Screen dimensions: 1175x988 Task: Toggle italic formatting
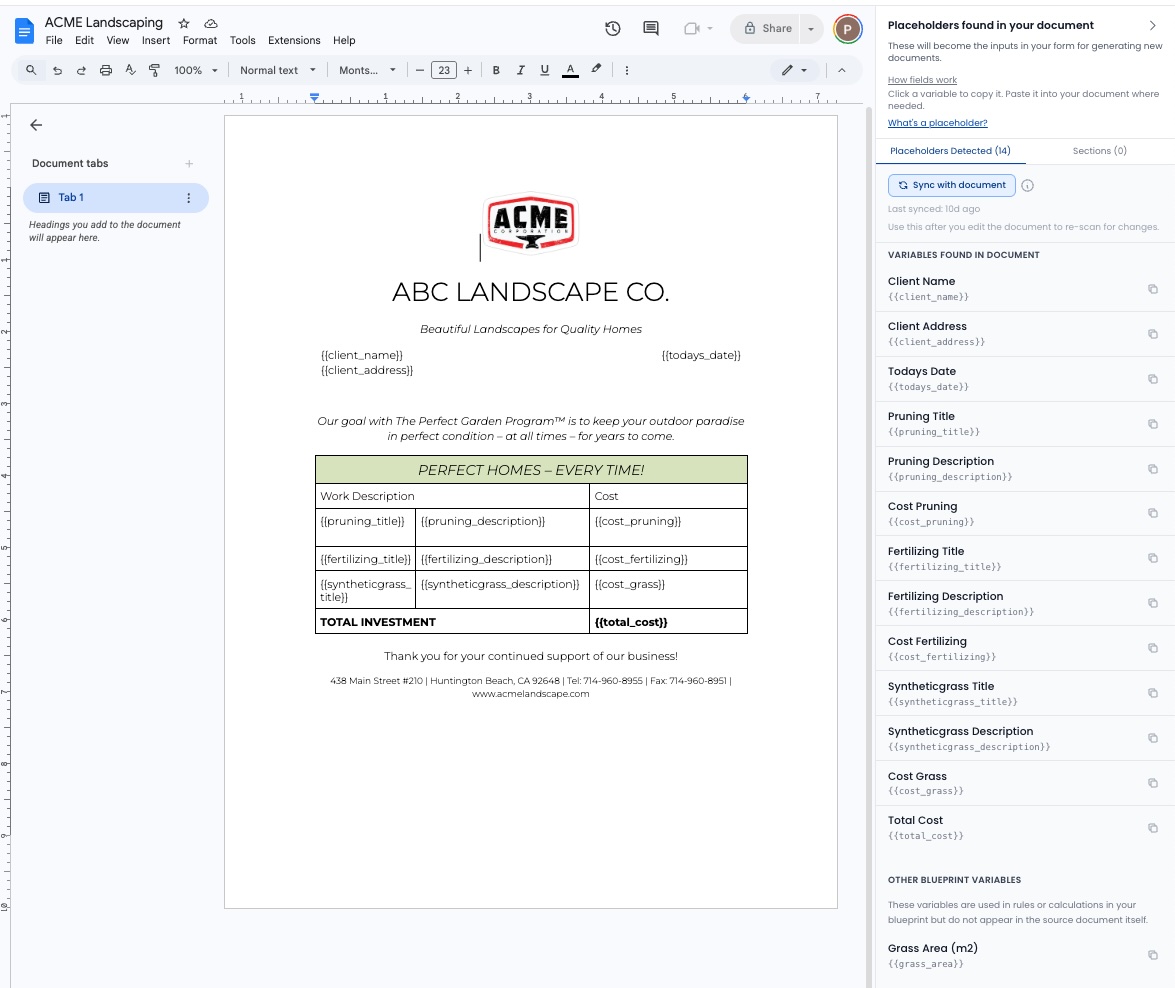[520, 70]
